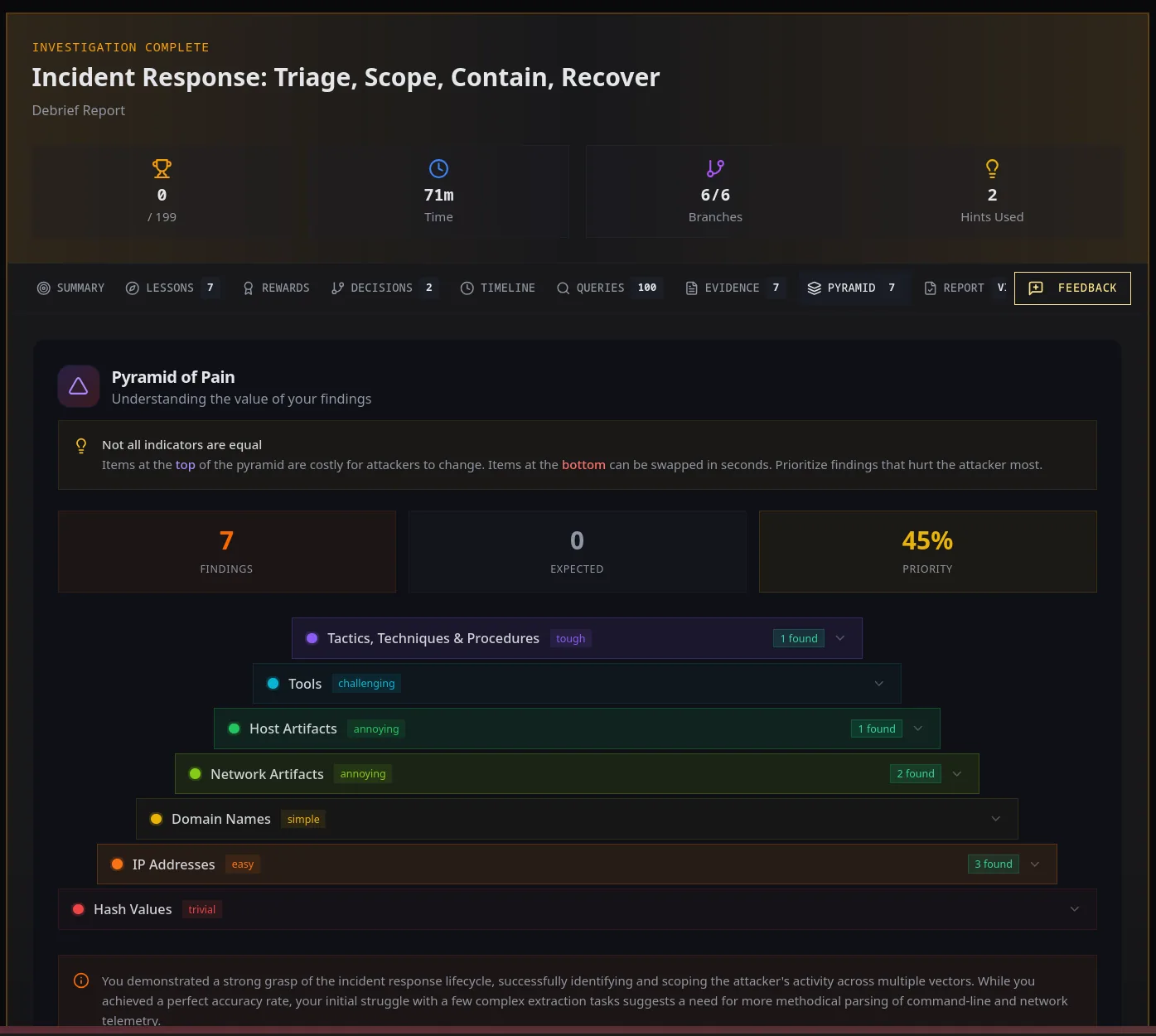Click the info icon beside the feedback paragraph
Screen dimensions: 1156x1036
click(x=81, y=980)
